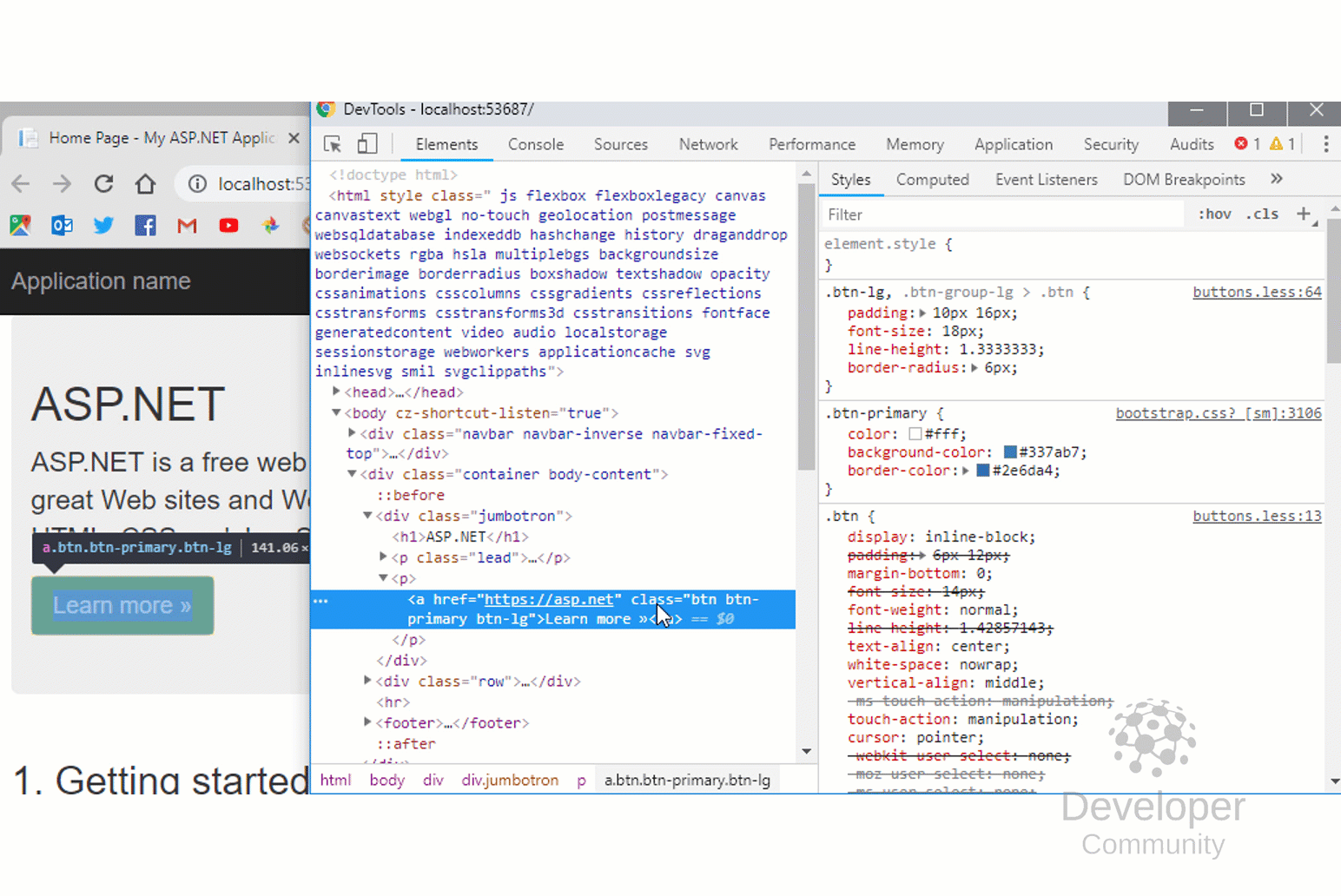Viewport: 1341px width, 896px height.
Task: Open the Event Listeners tab
Action: 1047,180
